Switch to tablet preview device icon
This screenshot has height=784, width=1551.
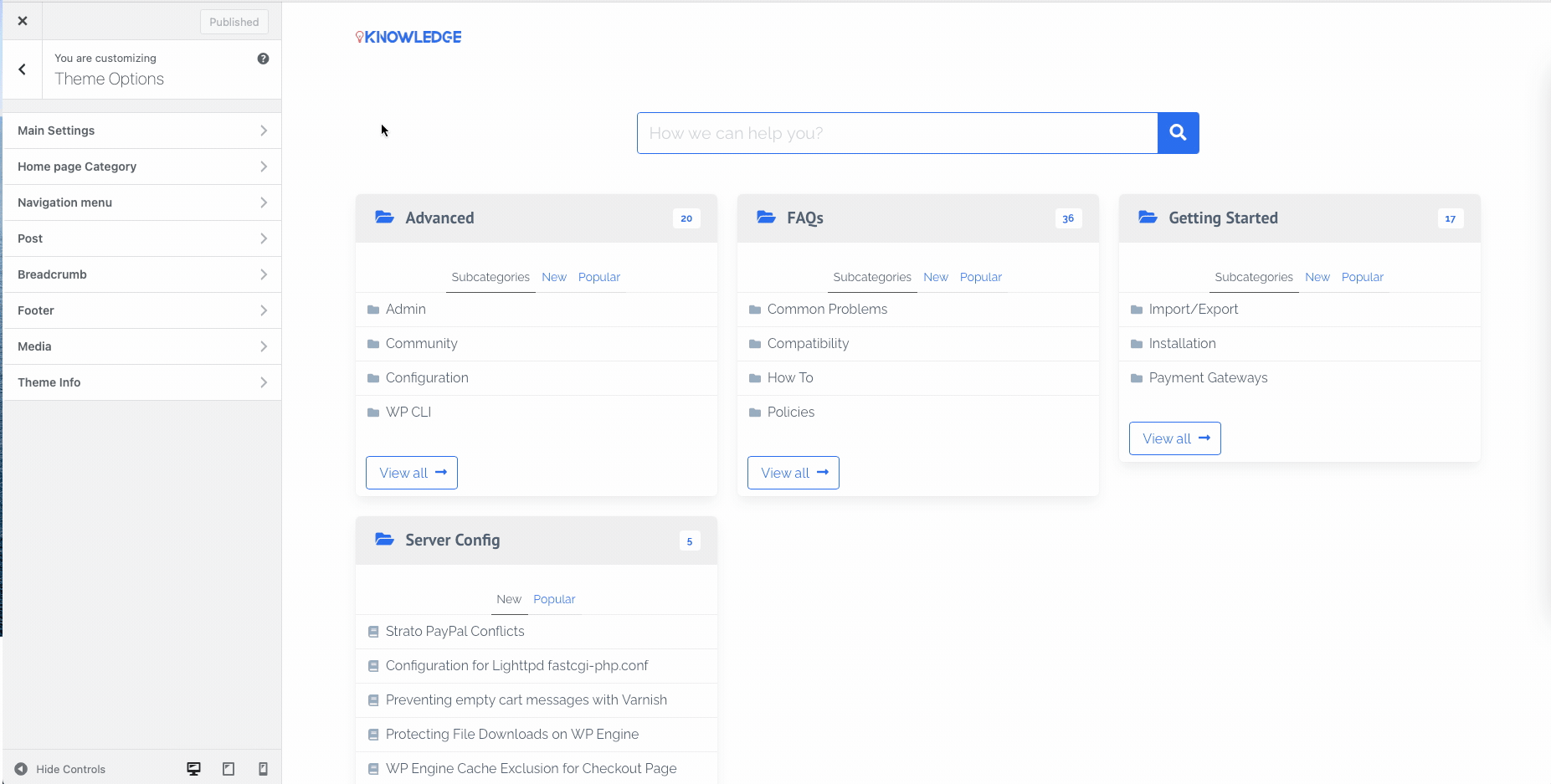pyautogui.click(x=229, y=769)
